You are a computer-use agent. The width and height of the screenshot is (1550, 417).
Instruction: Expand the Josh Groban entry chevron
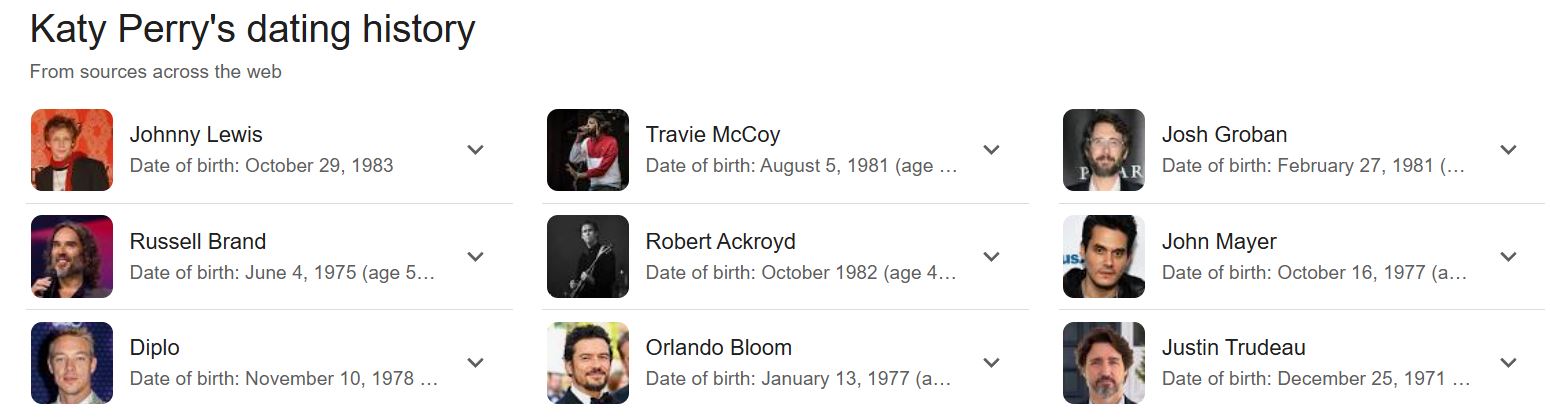pyautogui.click(x=1508, y=150)
